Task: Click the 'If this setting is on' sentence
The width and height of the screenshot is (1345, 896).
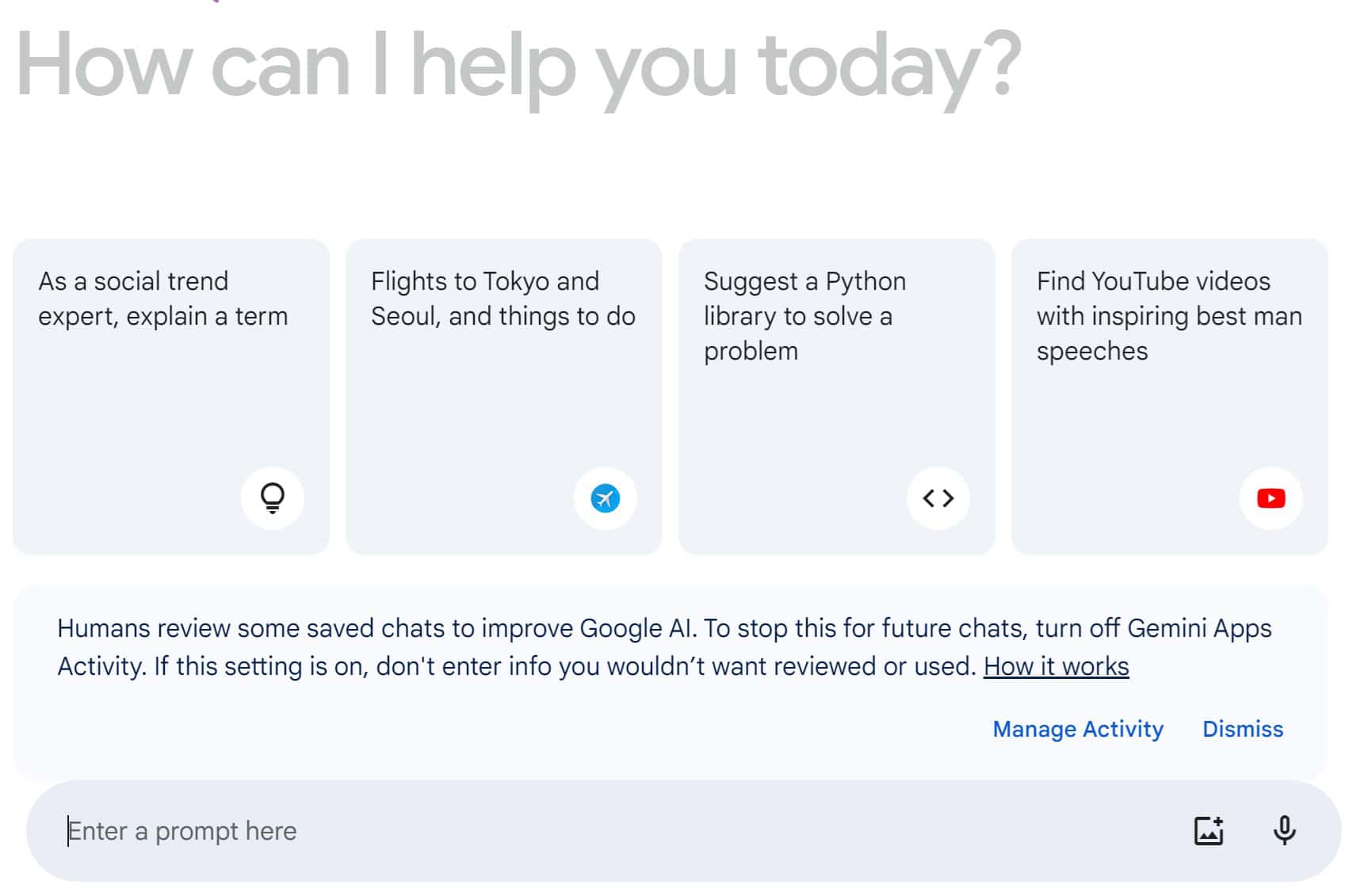Action: 563,666
